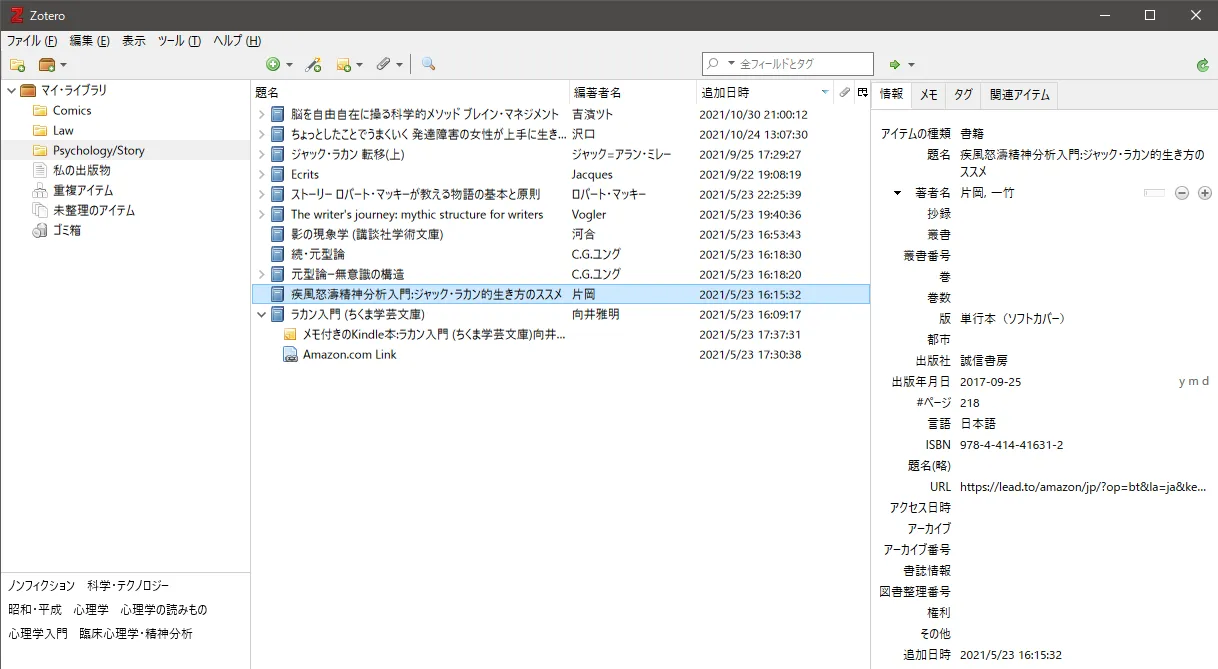Screen dimensions: 1218x669
Task: Edit the 出版年月日 value 2017-09-25
Action: pos(990,382)
